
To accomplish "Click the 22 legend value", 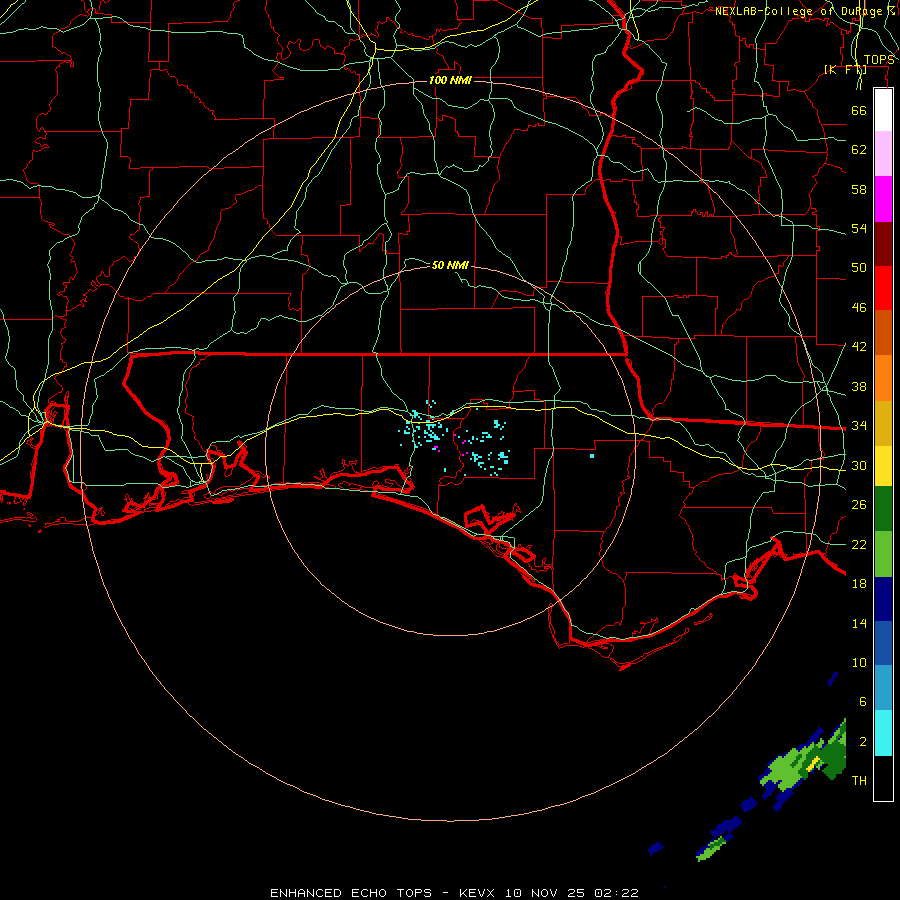I will coord(859,544).
